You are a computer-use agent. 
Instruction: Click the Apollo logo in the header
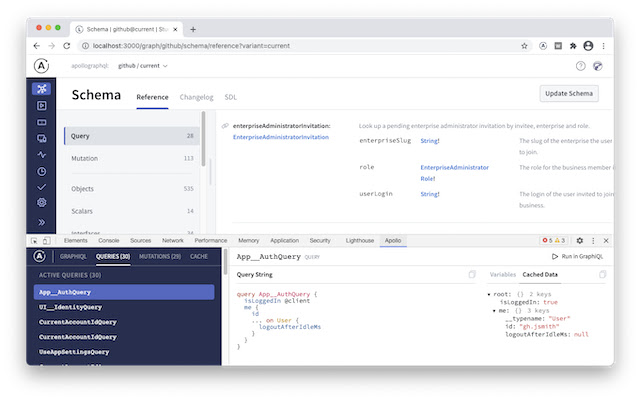[x=41, y=65]
